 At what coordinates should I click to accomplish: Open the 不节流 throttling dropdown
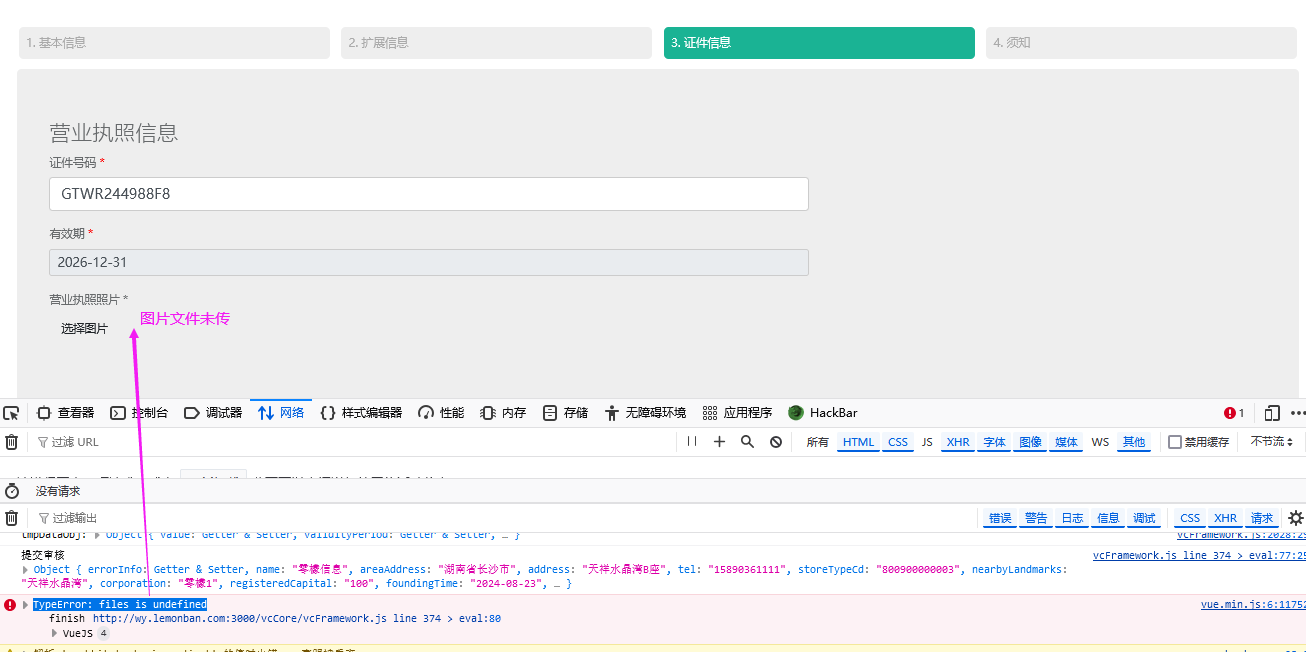(x=1271, y=442)
